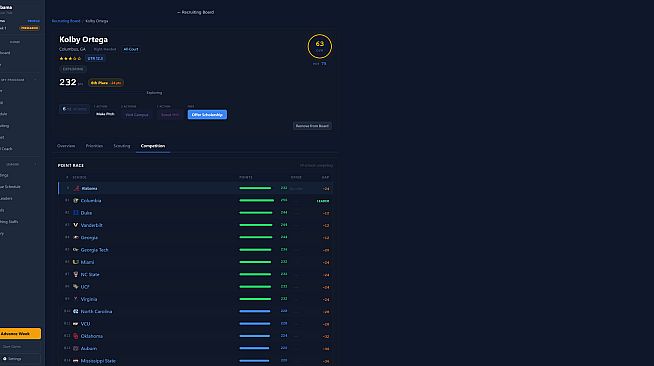Click the North Carolina logo icon
Image resolution: width=654 pixels, height=366 pixels.
pos(75,311)
